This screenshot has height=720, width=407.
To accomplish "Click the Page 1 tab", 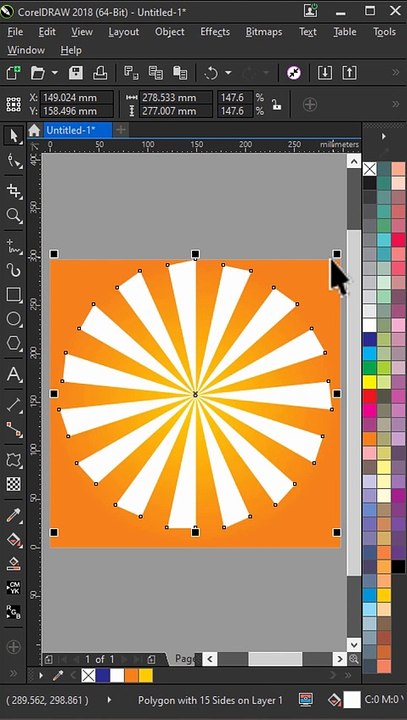I will 184,659.
